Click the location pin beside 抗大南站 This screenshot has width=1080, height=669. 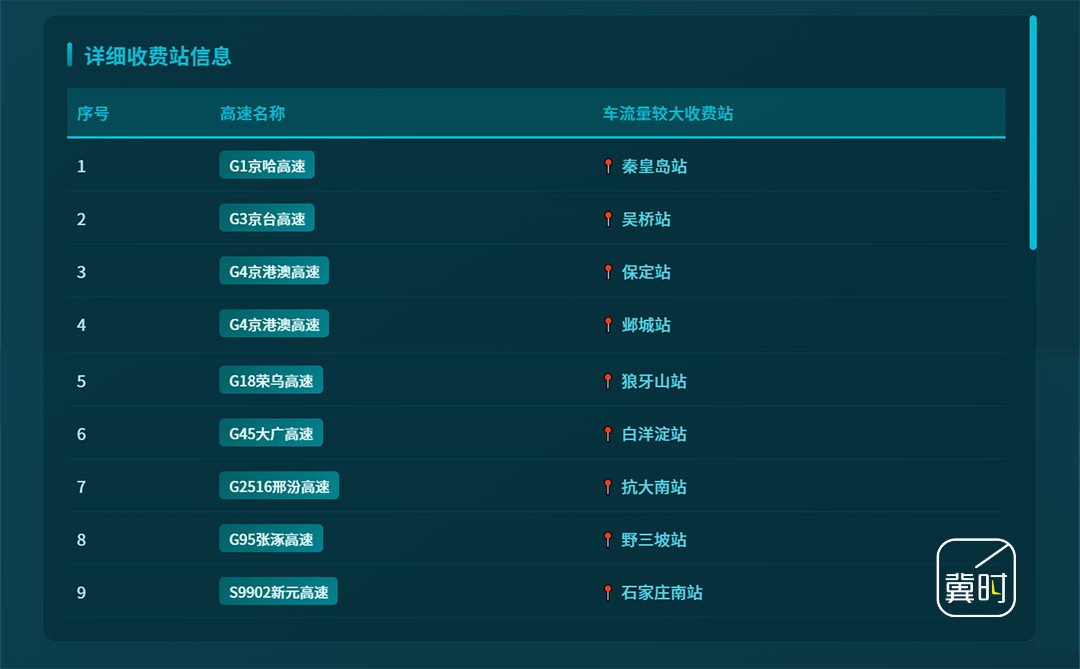tap(608, 487)
